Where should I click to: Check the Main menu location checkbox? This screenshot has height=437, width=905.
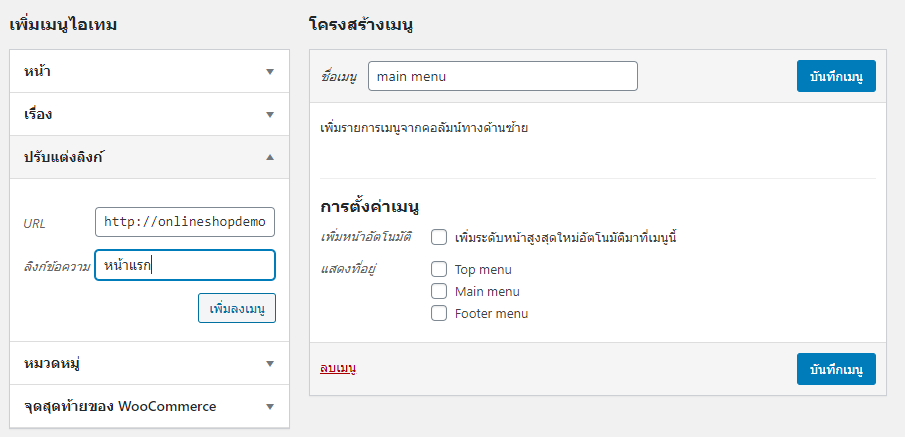439,291
